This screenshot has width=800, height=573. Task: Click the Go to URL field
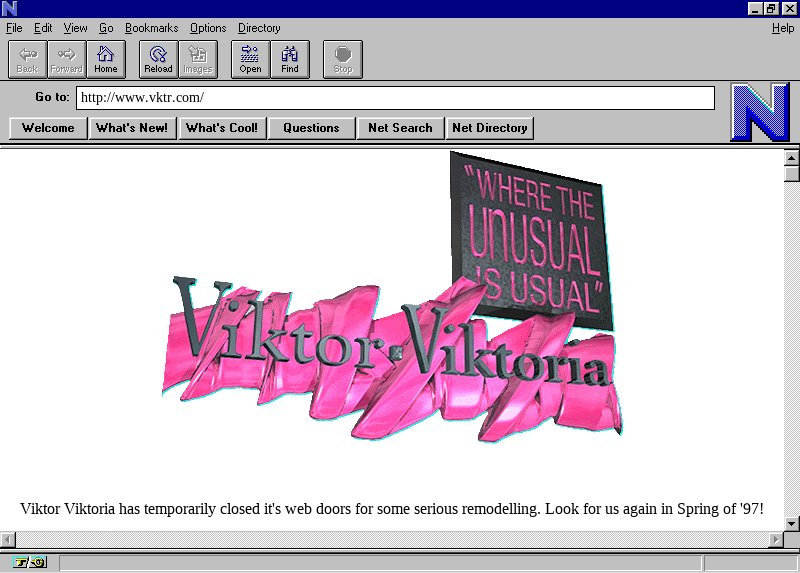(x=395, y=98)
